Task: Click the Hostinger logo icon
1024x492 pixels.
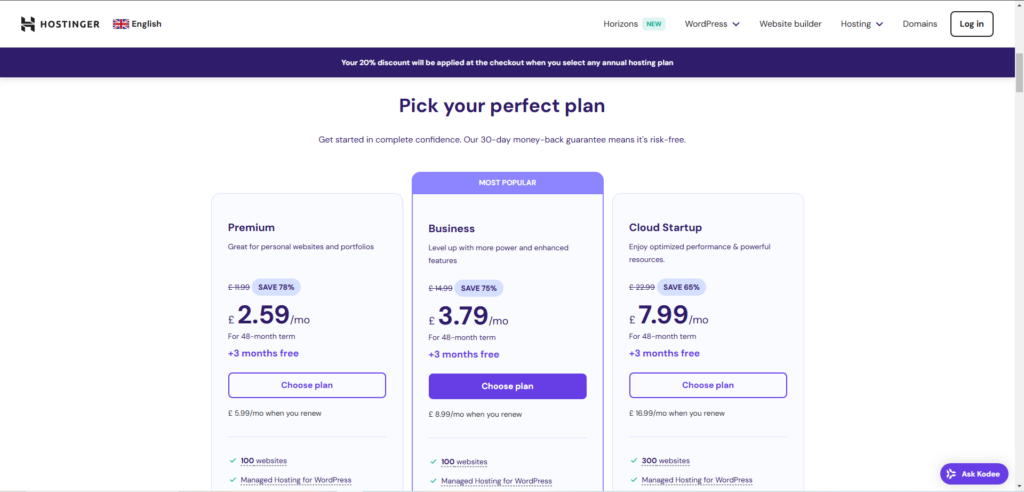Action: (x=27, y=24)
